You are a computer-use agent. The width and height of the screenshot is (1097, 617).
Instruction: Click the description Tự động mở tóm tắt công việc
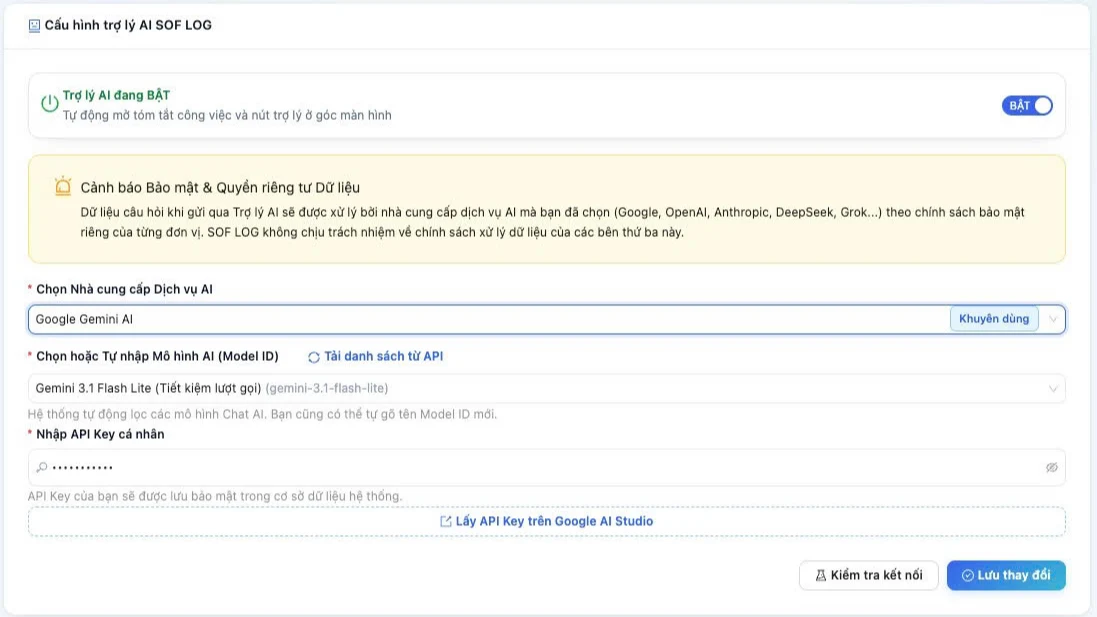tap(227, 115)
